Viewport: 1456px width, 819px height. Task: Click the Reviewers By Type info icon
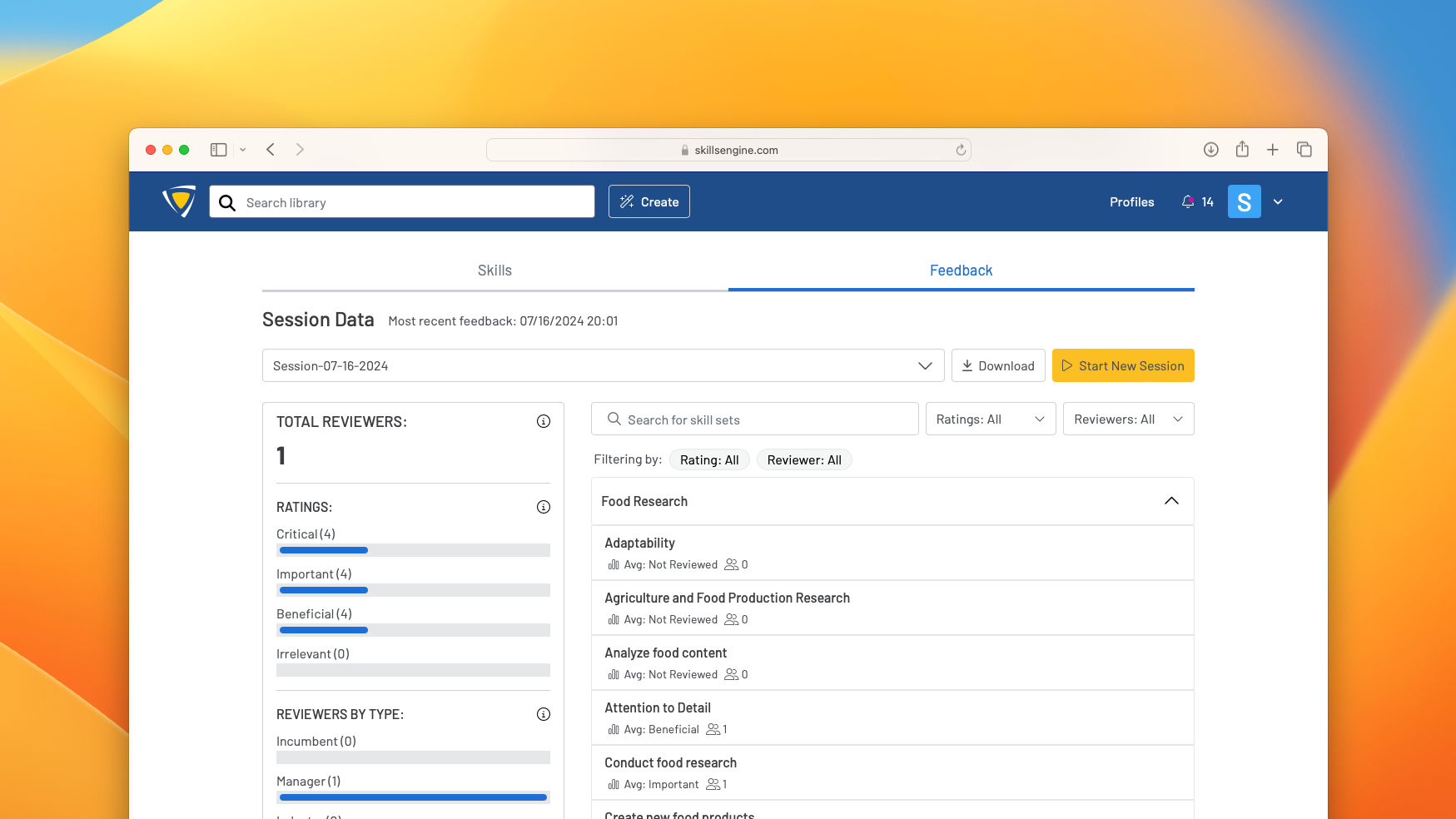pos(544,714)
